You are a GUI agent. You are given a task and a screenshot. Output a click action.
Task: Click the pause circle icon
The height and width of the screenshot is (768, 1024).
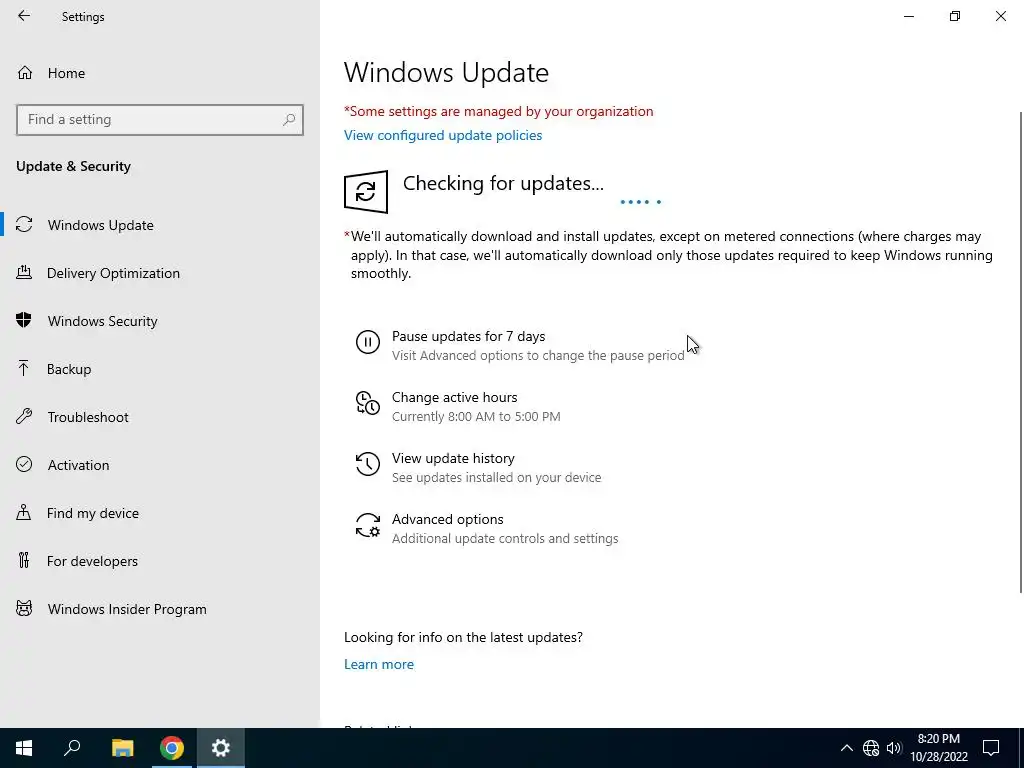pos(368,342)
